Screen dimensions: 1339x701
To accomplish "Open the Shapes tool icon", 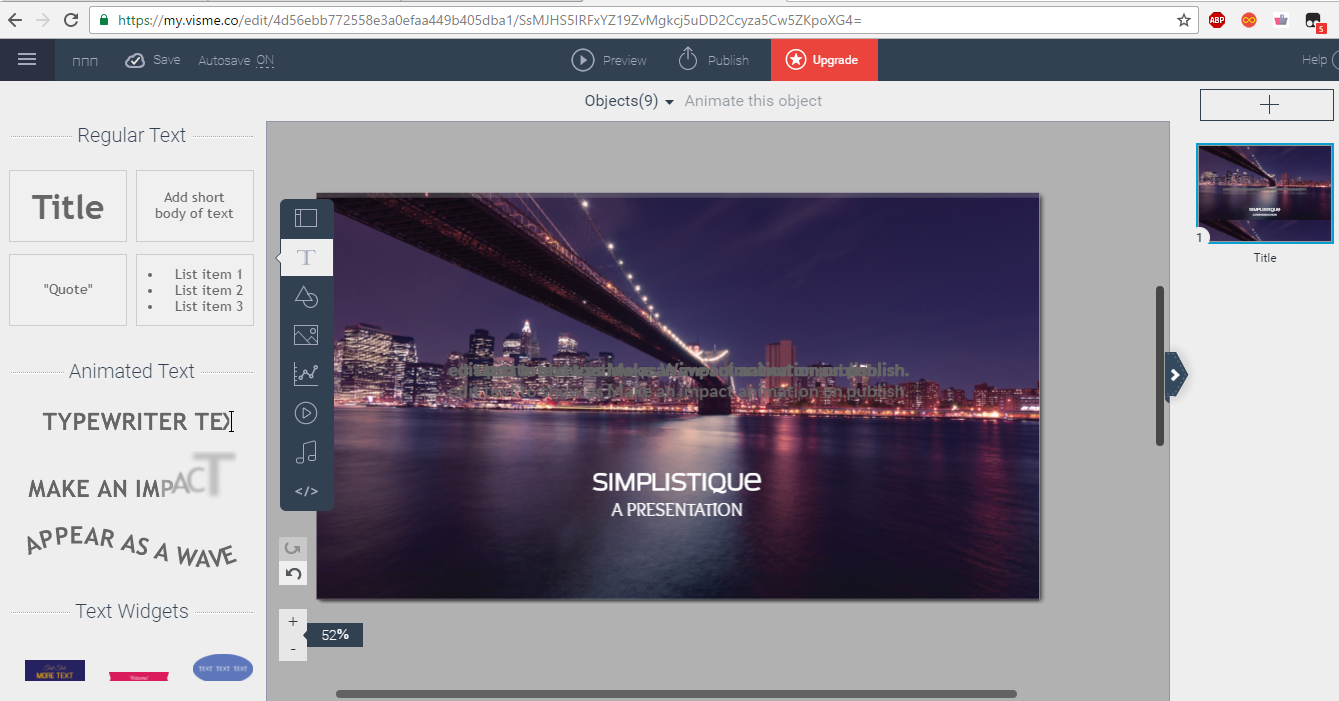I will tap(306, 296).
